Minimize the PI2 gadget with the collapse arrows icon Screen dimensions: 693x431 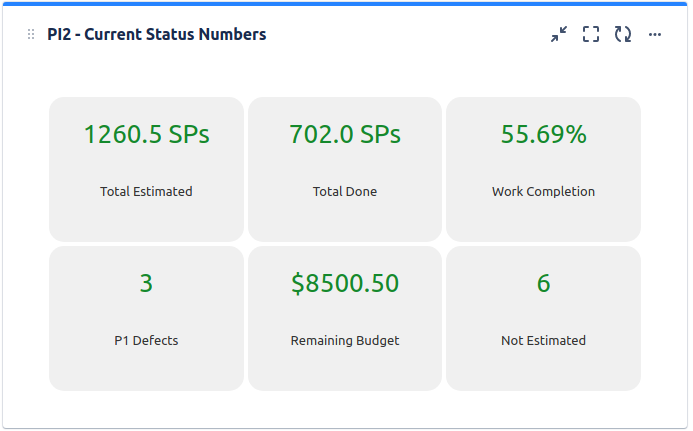click(x=559, y=34)
